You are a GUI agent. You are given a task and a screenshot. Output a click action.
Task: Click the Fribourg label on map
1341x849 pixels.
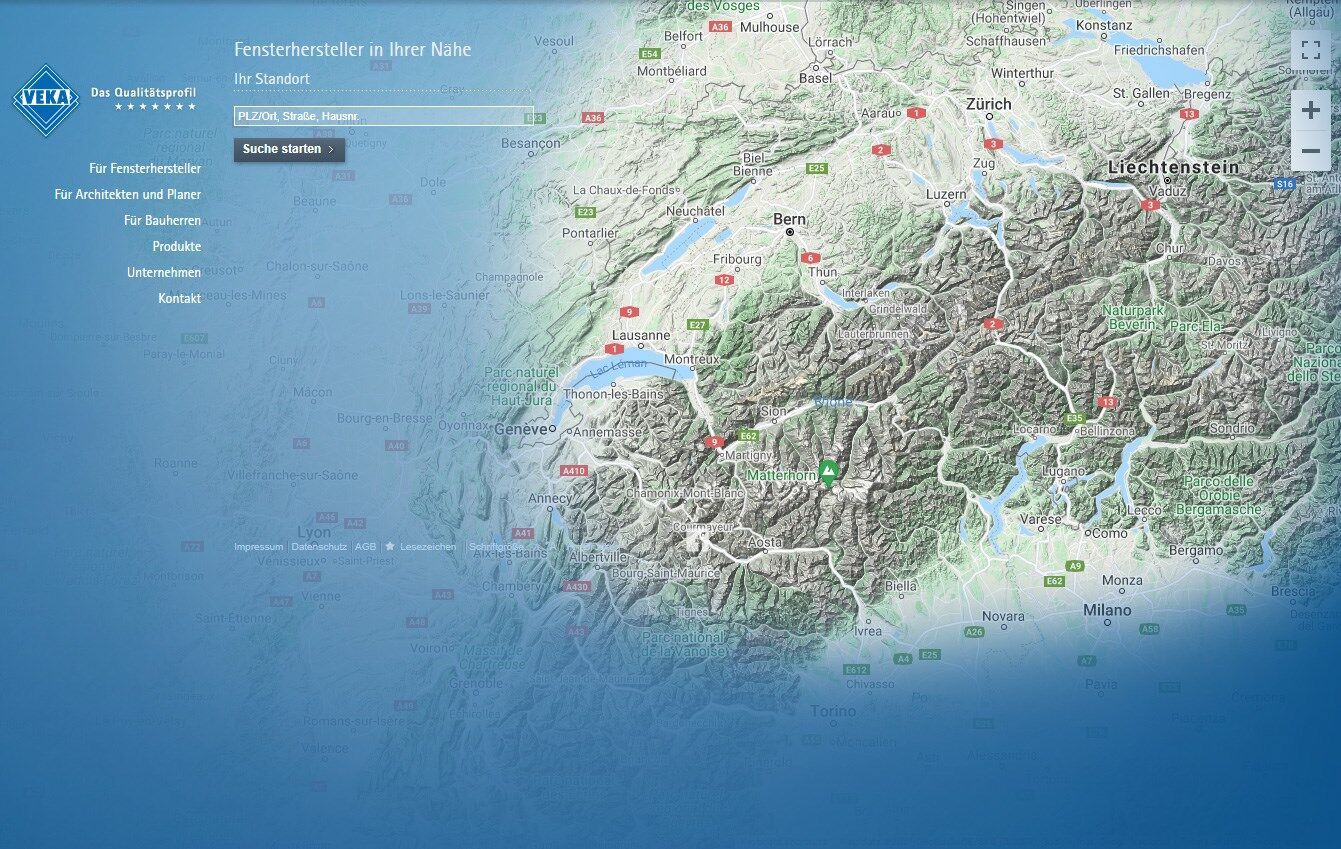737,259
